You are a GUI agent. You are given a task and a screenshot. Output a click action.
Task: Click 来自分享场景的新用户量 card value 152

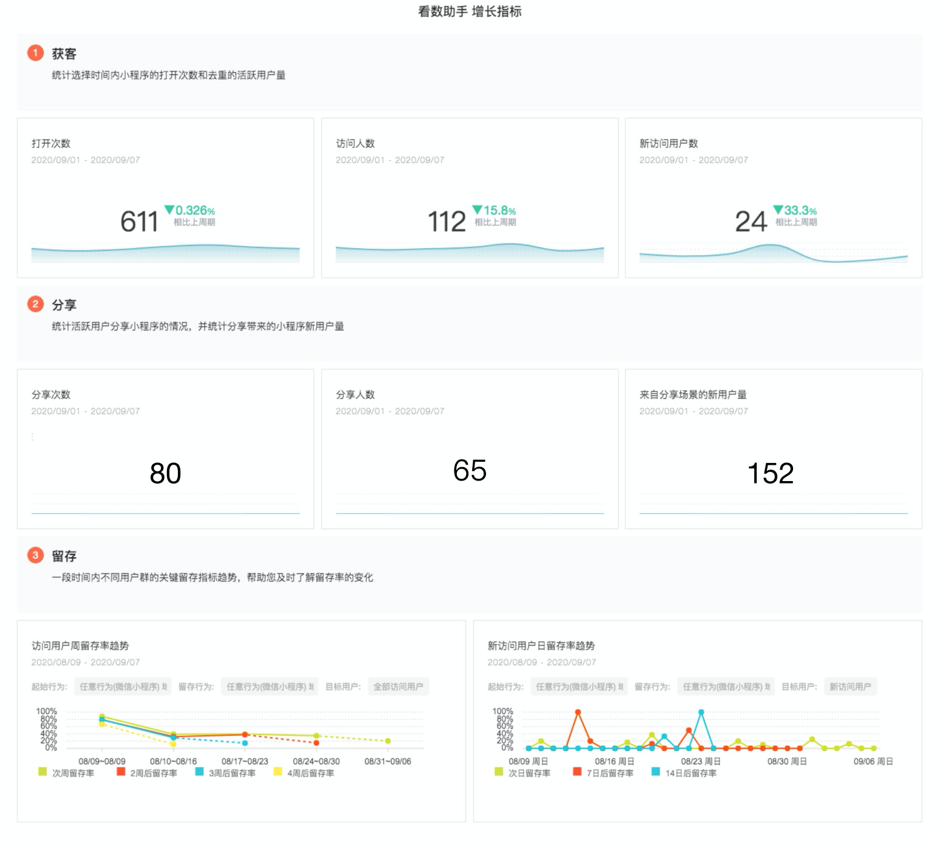(x=770, y=473)
